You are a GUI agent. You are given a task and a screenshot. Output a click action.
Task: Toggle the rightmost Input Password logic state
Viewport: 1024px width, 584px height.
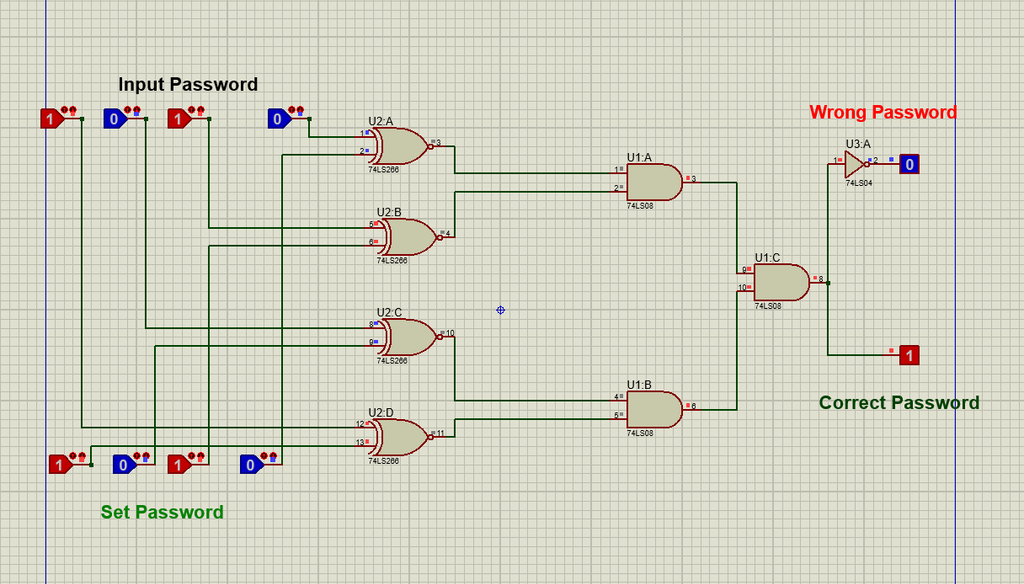click(x=280, y=119)
